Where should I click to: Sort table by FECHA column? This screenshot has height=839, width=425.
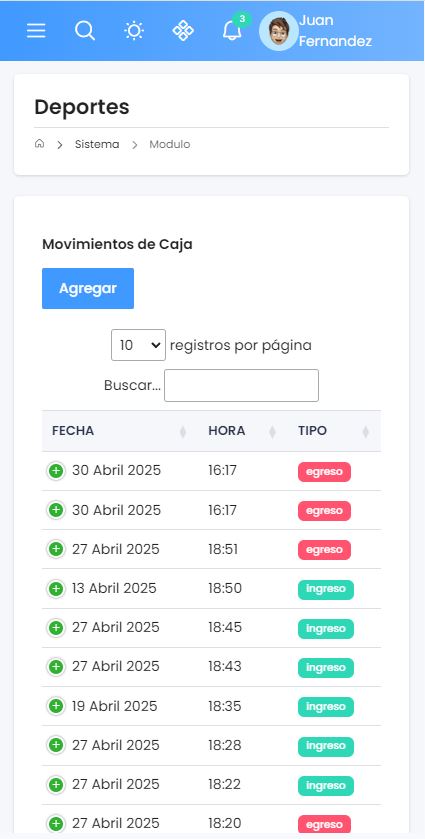pyautogui.click(x=120, y=431)
